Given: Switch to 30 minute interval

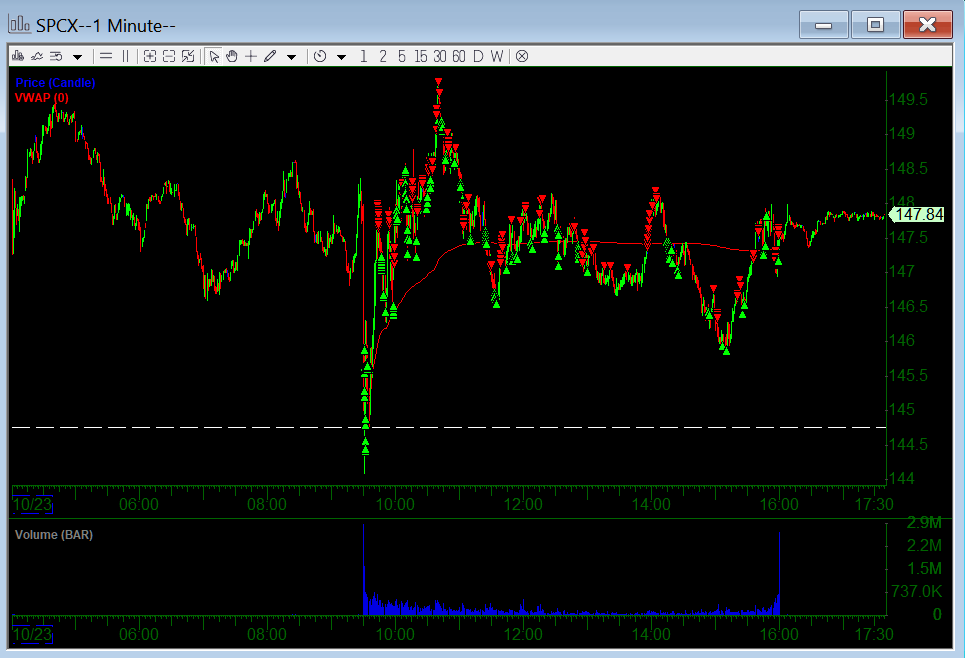Looking at the screenshot, I should 439,57.
